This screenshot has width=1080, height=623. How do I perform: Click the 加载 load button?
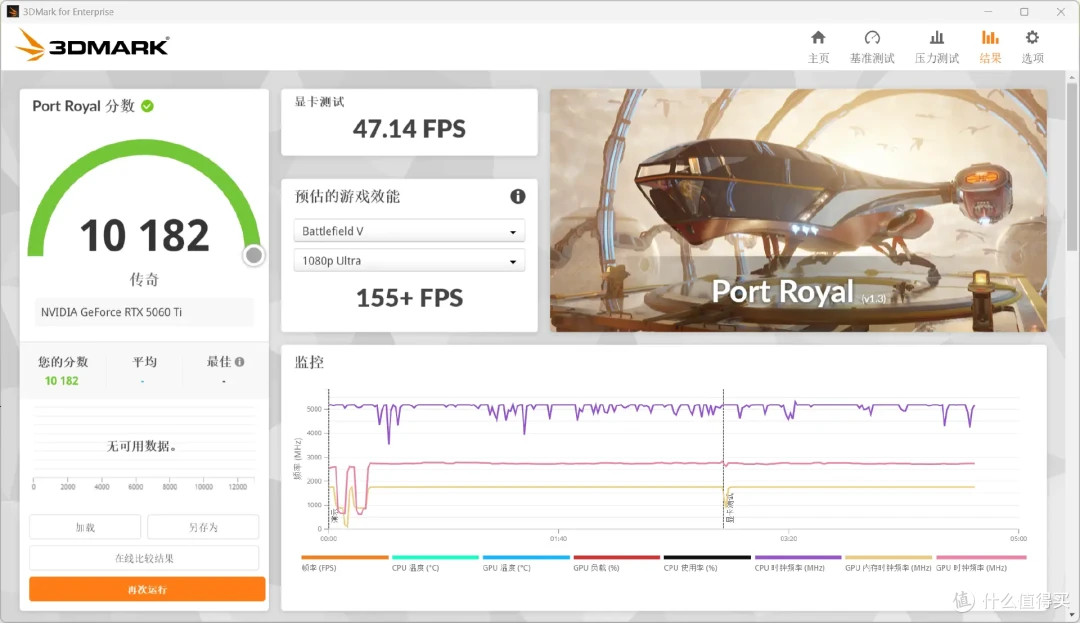(85, 527)
